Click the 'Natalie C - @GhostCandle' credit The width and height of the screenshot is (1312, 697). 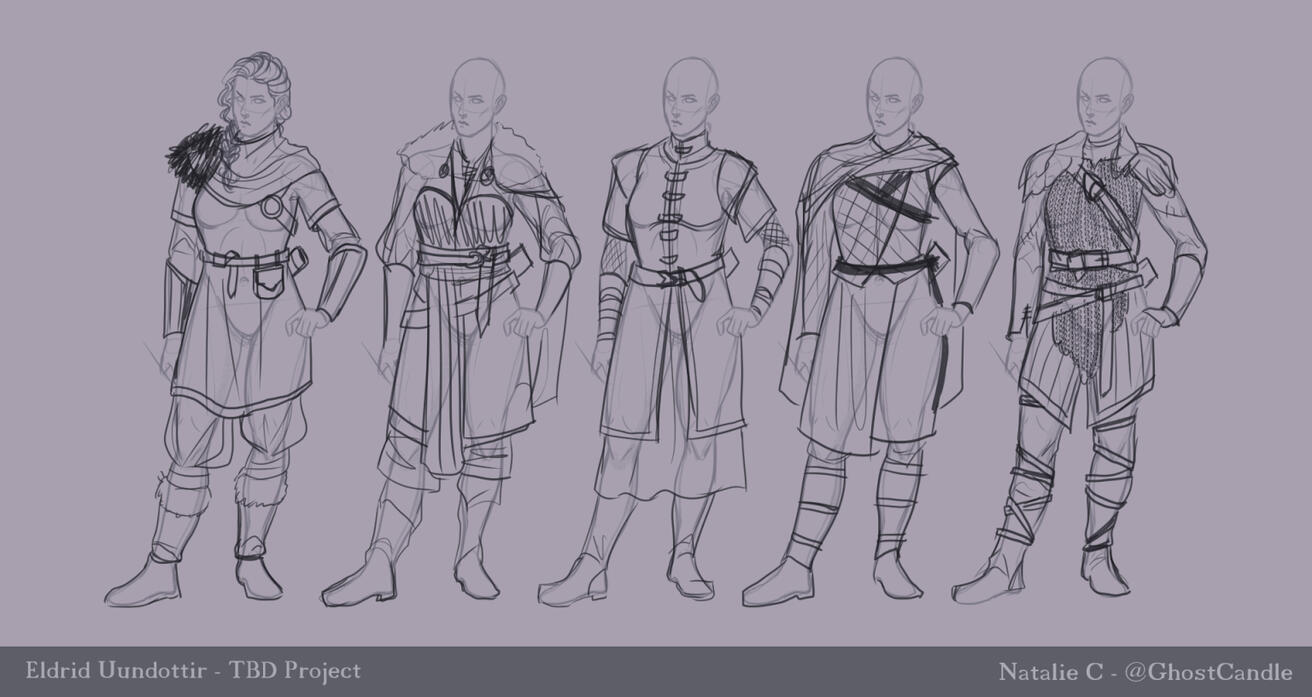coord(1145,671)
